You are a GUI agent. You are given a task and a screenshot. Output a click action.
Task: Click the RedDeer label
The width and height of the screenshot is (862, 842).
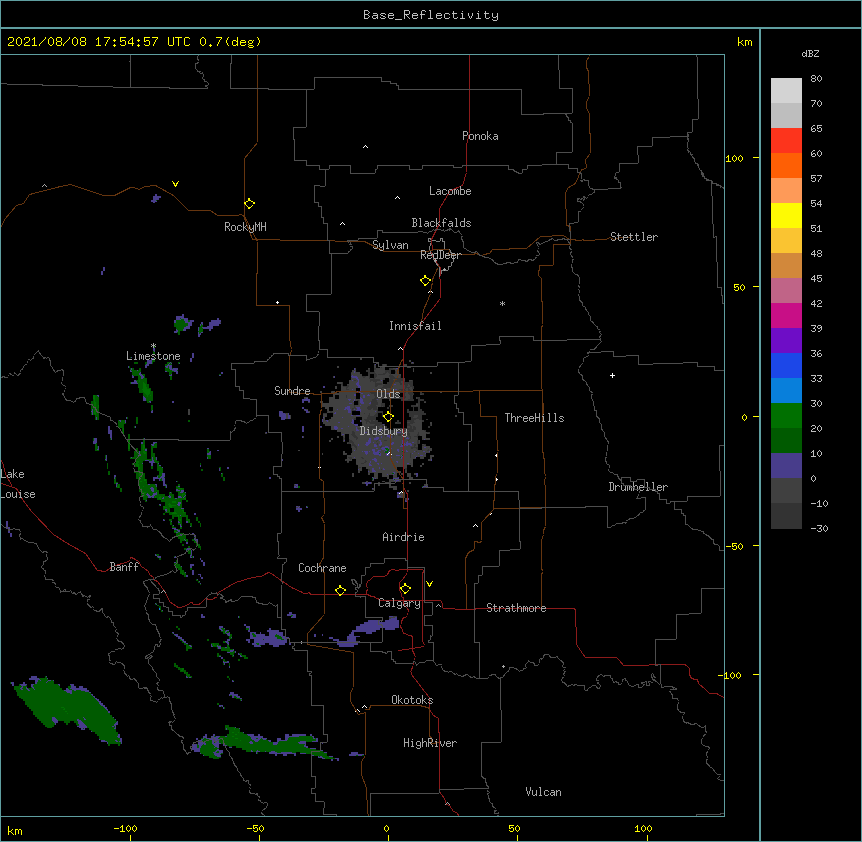coord(440,255)
